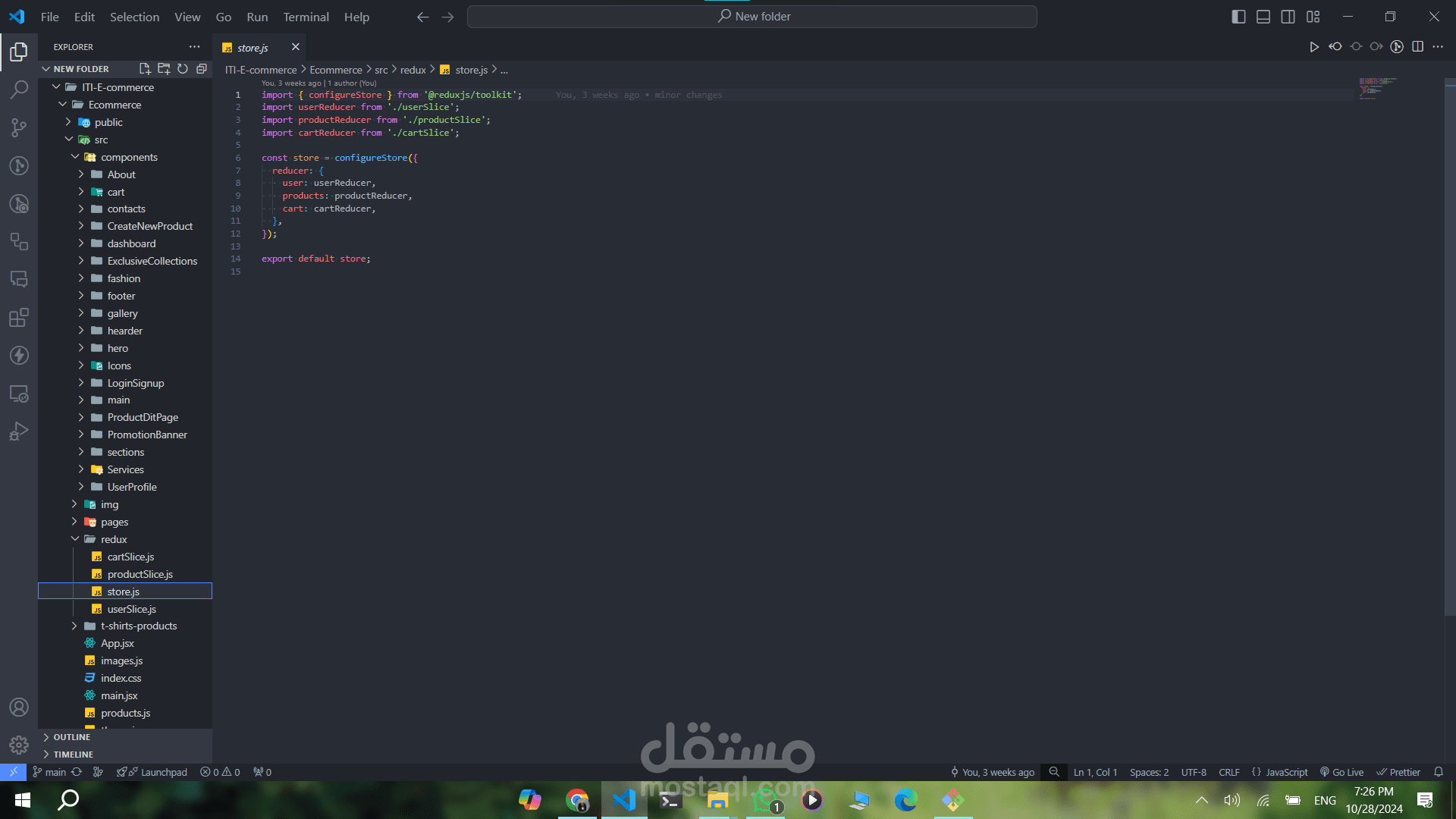
Task: Toggle the bottom Panel layout button
Action: click(x=1263, y=17)
